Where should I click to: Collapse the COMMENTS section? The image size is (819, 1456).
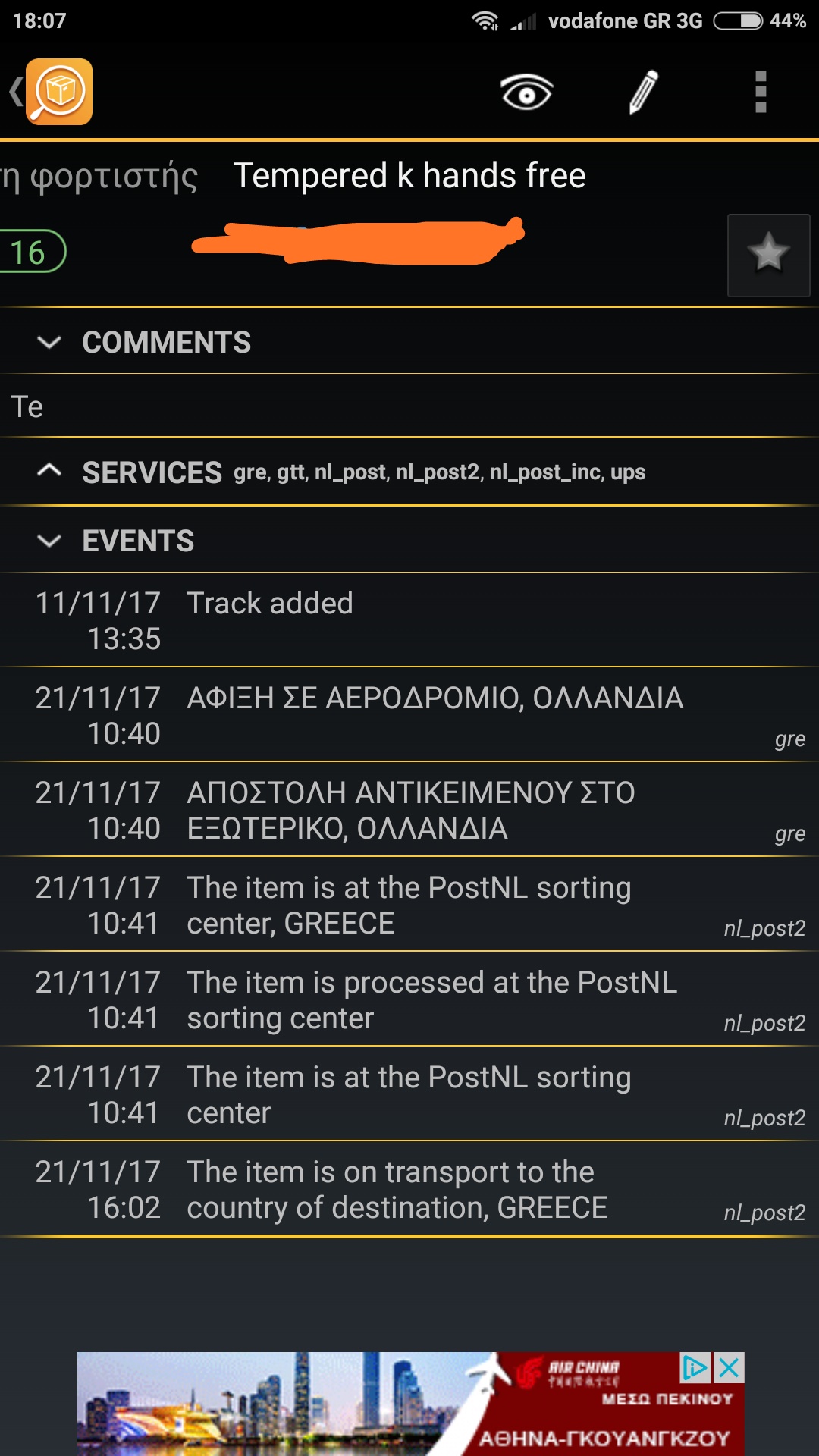(49, 343)
